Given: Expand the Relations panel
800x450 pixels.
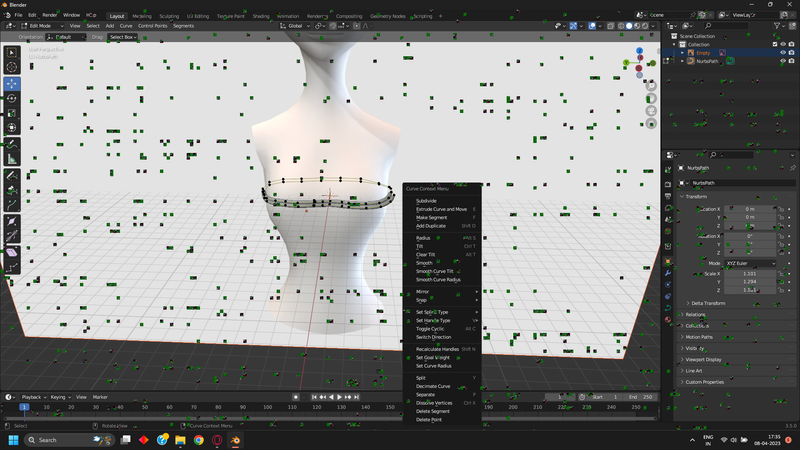Looking at the screenshot, I should [695, 314].
